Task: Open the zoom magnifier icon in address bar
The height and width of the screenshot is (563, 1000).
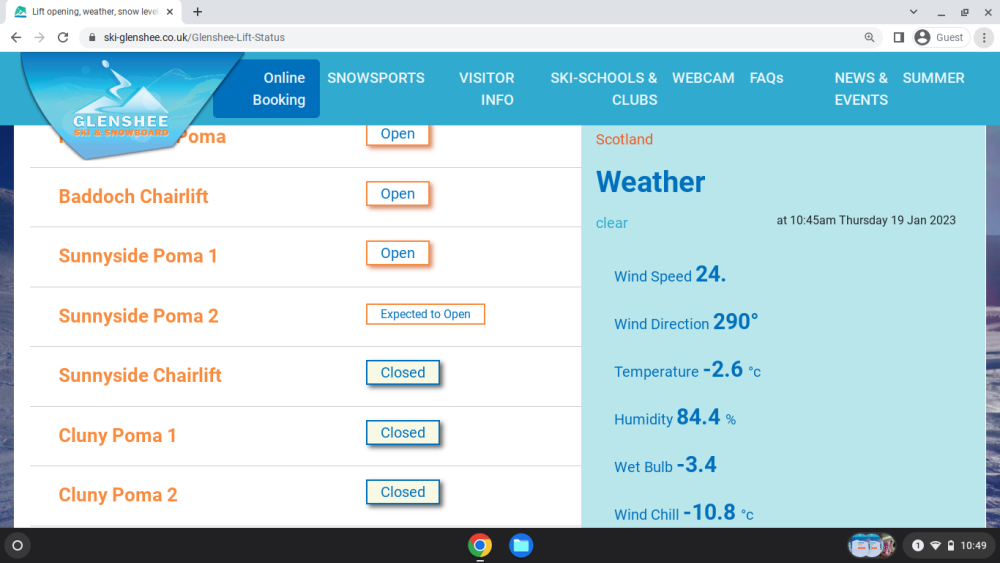Action: [869, 38]
